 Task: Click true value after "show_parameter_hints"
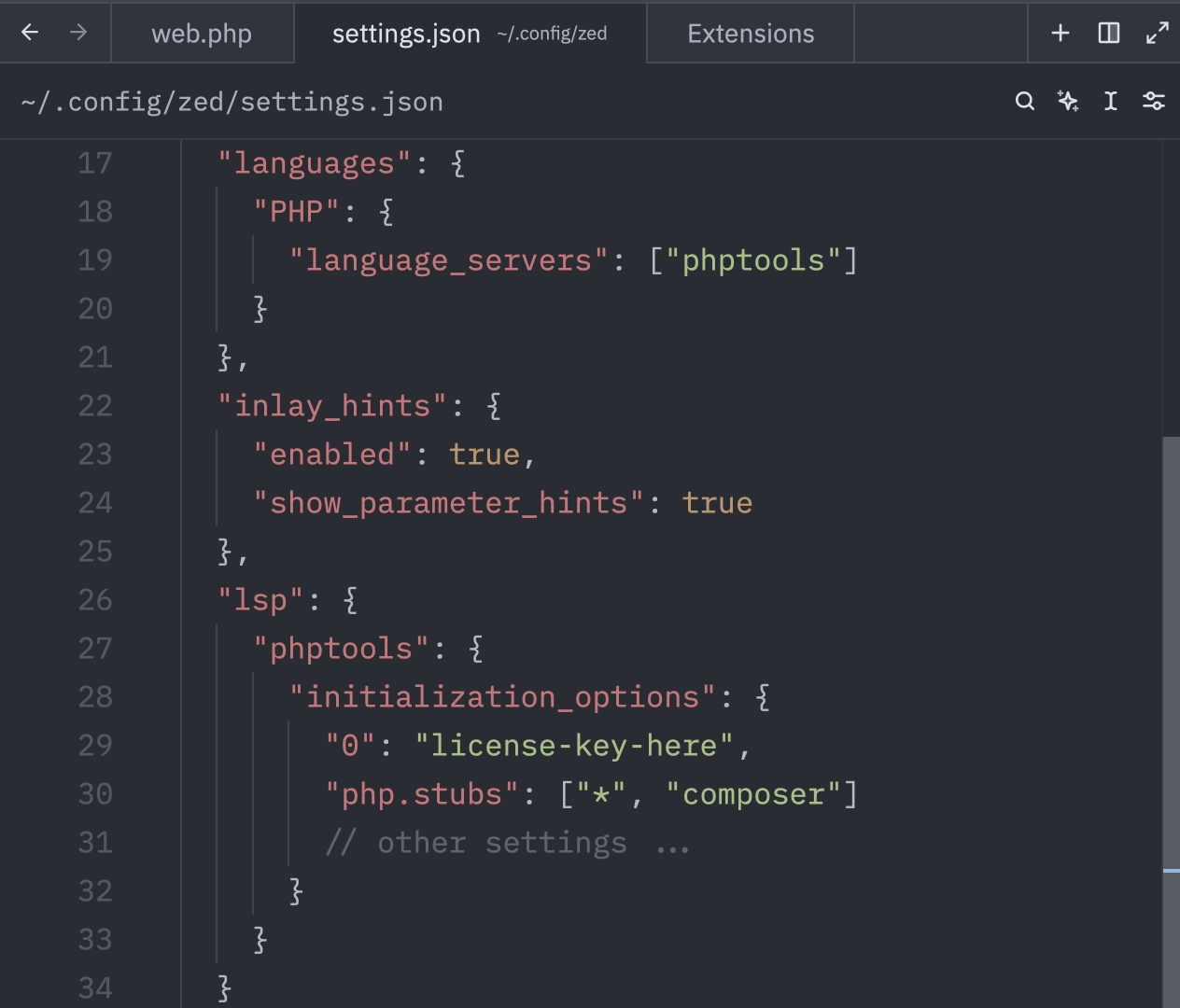pyautogui.click(x=717, y=503)
